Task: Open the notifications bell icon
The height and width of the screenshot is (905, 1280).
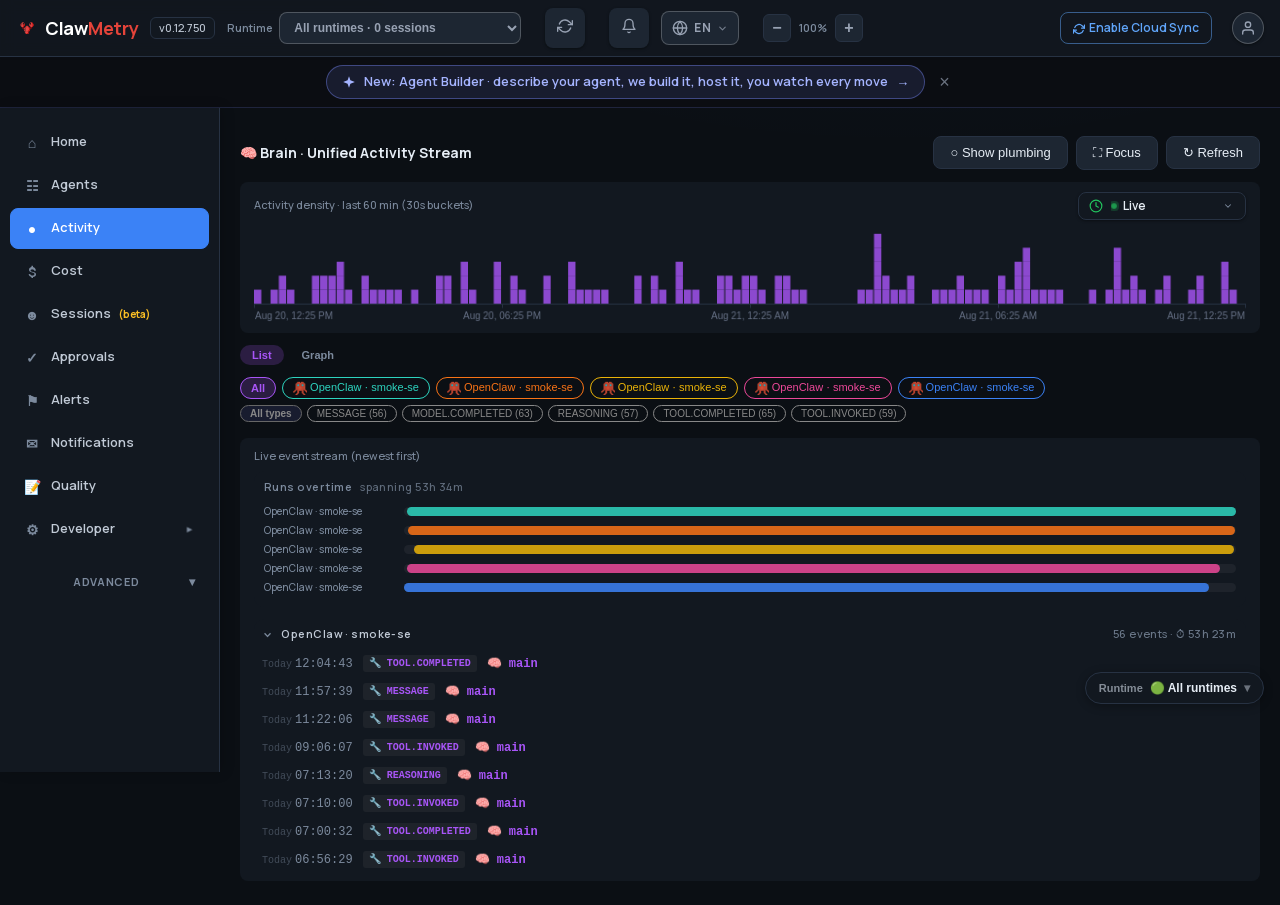Action: tap(629, 28)
